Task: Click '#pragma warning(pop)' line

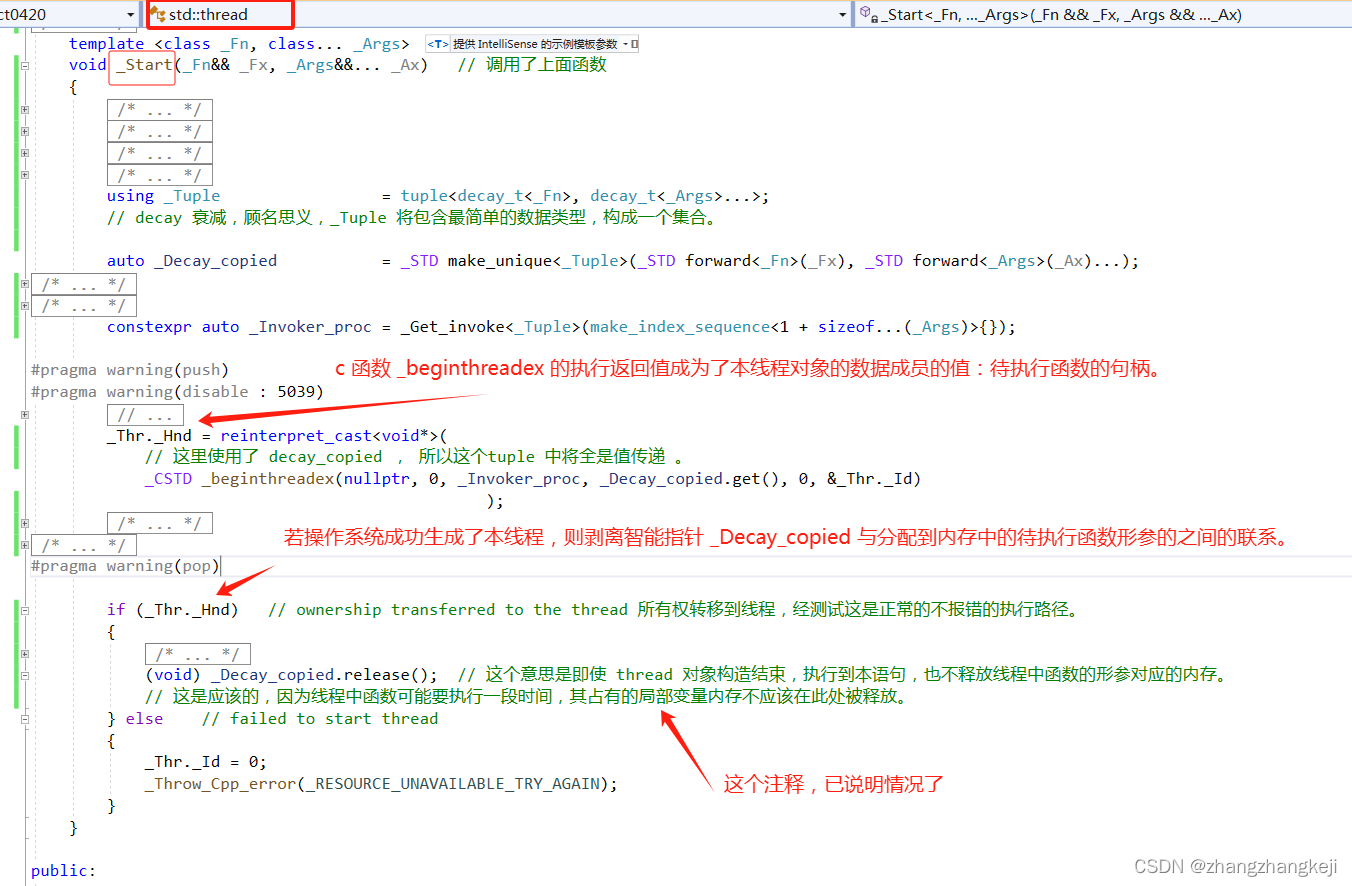Action: pos(125,566)
